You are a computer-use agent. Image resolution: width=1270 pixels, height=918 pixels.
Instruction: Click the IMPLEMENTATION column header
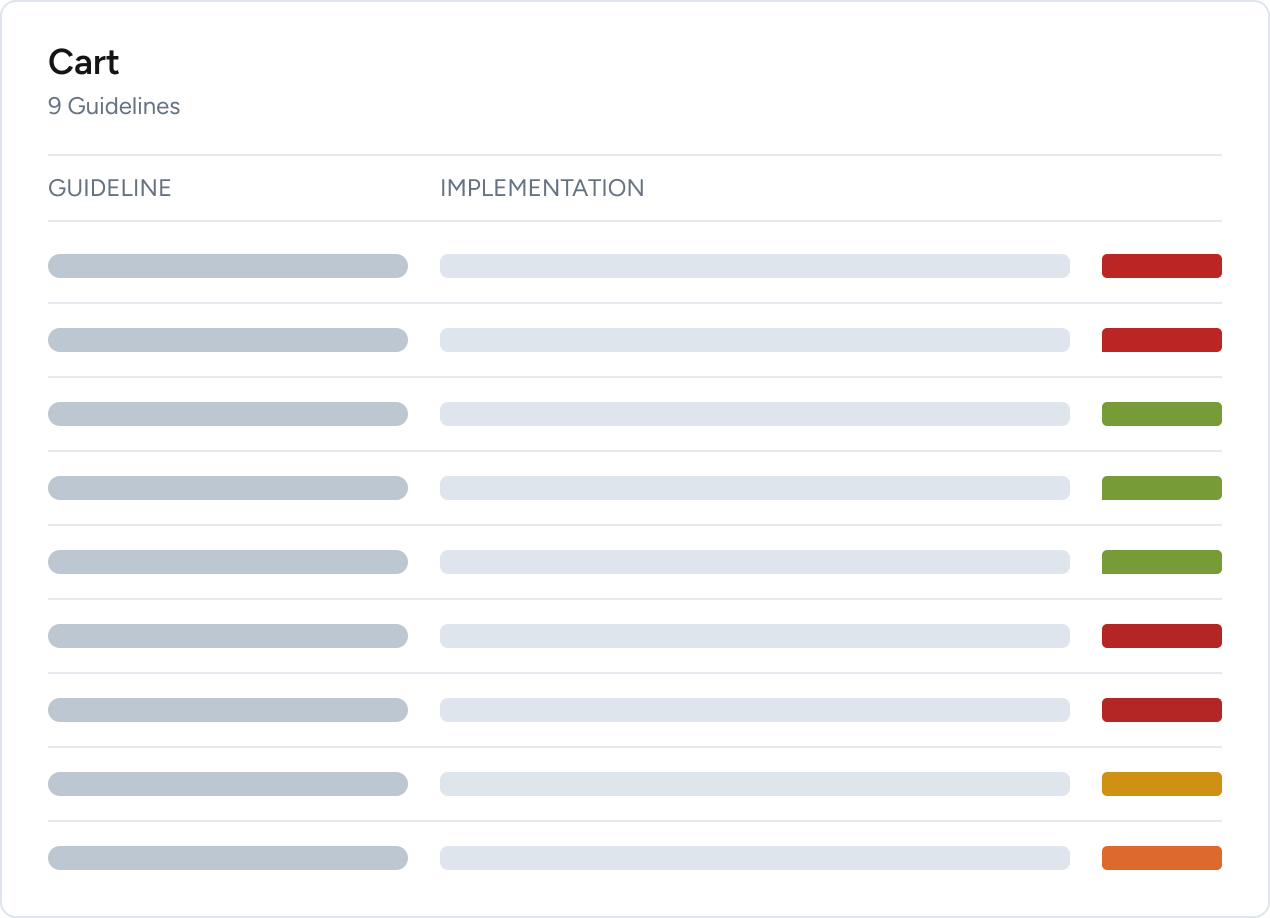(x=542, y=188)
